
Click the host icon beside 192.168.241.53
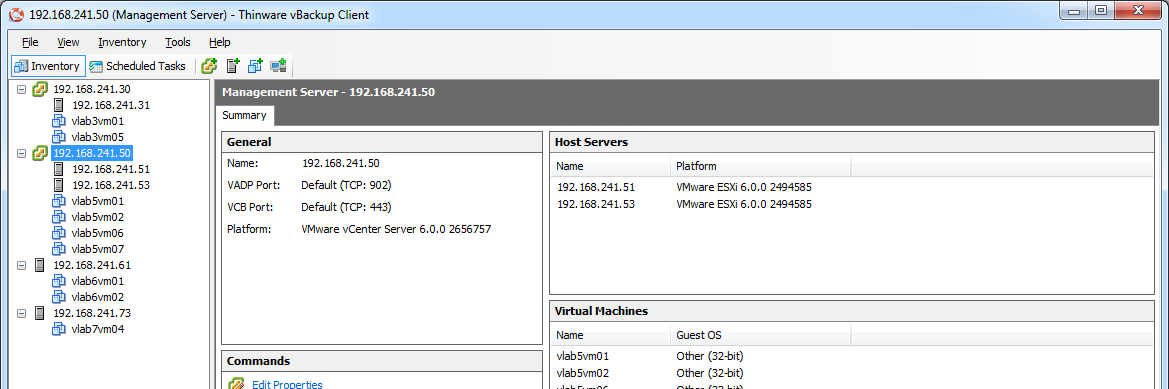coord(59,185)
